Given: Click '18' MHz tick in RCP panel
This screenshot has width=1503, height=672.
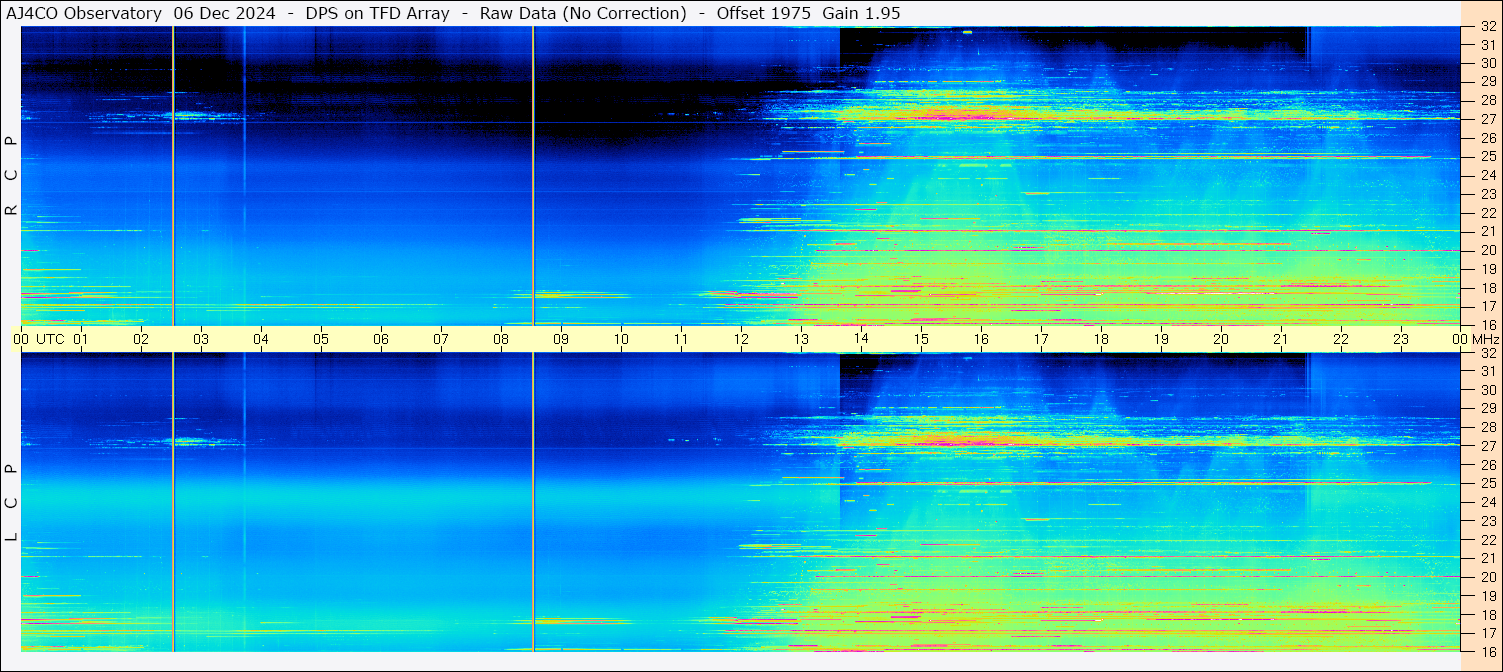Looking at the screenshot, I should pyautogui.click(x=1487, y=287).
